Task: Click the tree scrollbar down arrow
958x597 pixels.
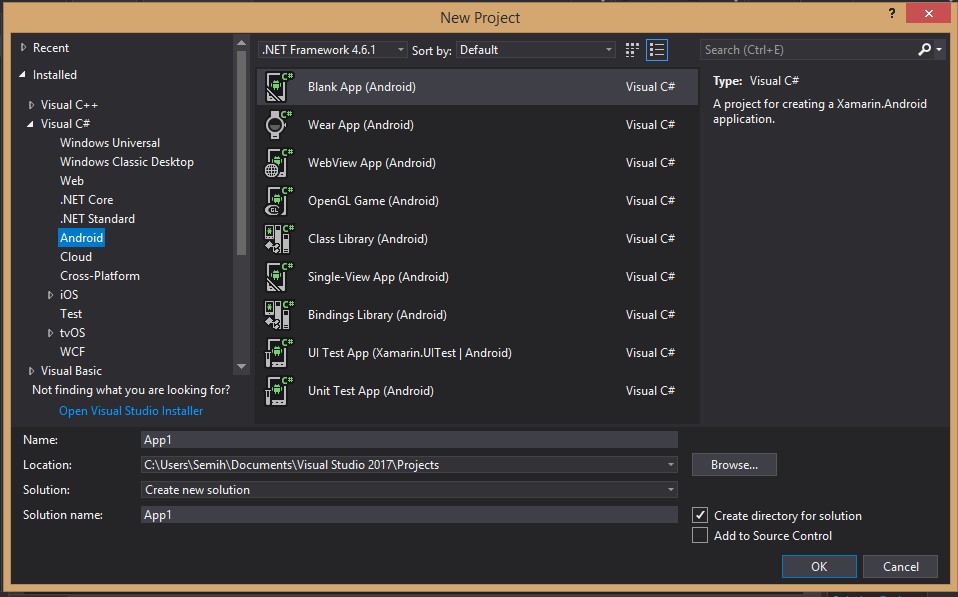Action: pos(241,367)
